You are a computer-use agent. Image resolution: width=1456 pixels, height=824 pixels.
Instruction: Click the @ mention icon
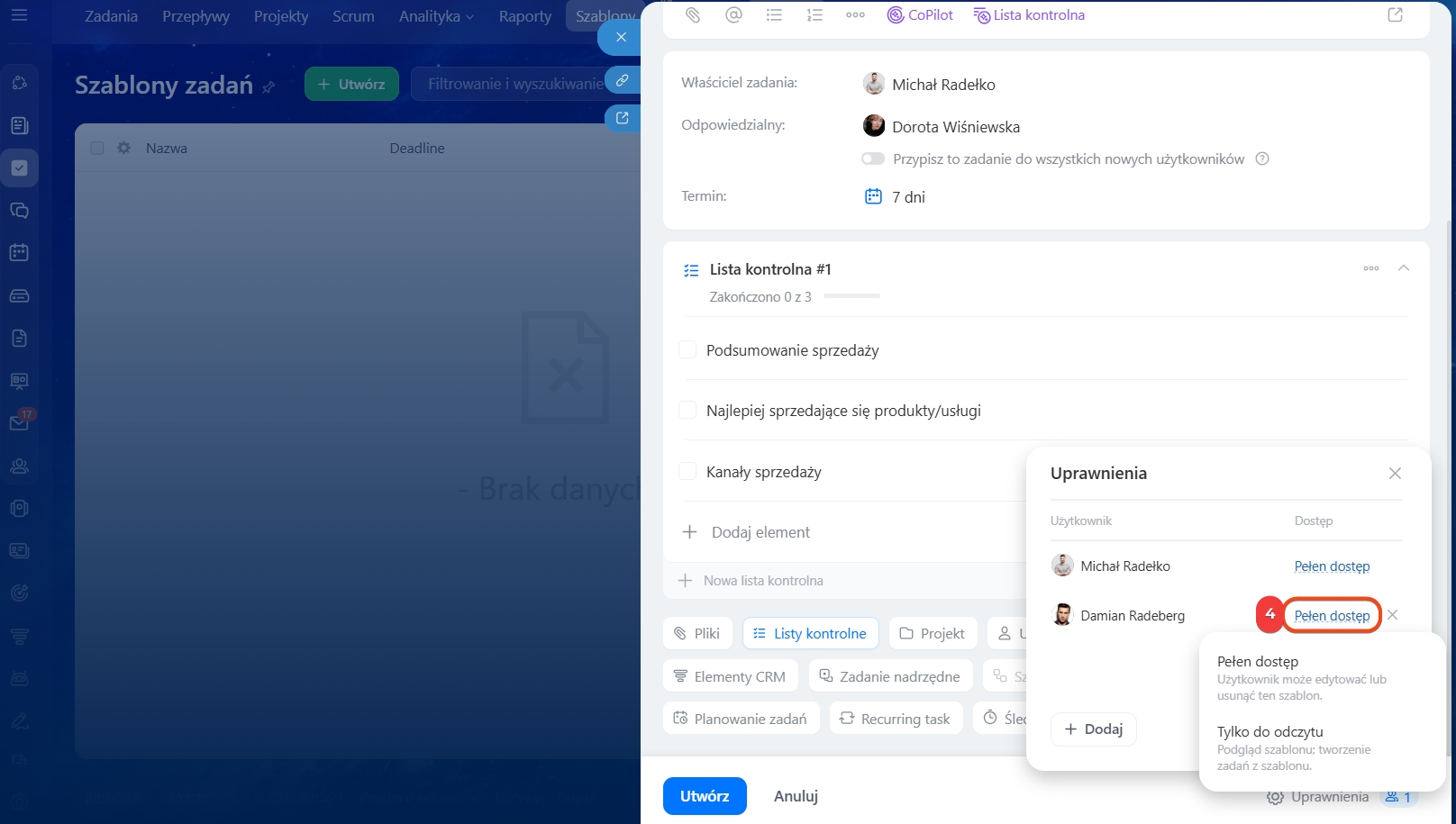[x=733, y=15]
